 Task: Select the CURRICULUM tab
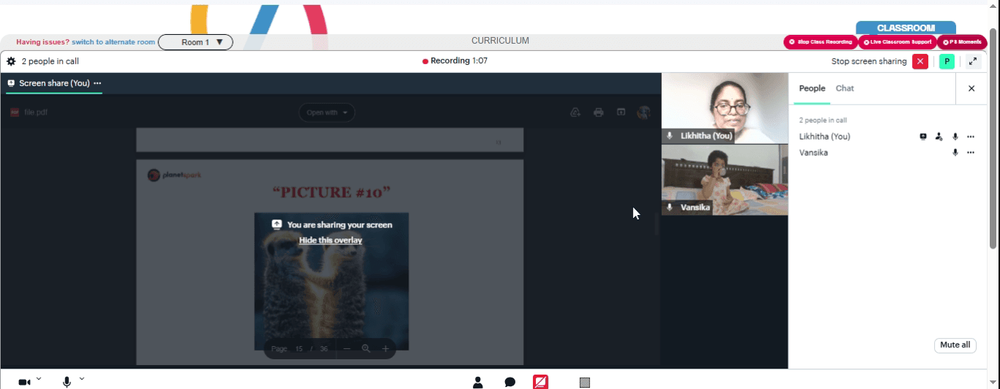click(x=500, y=41)
